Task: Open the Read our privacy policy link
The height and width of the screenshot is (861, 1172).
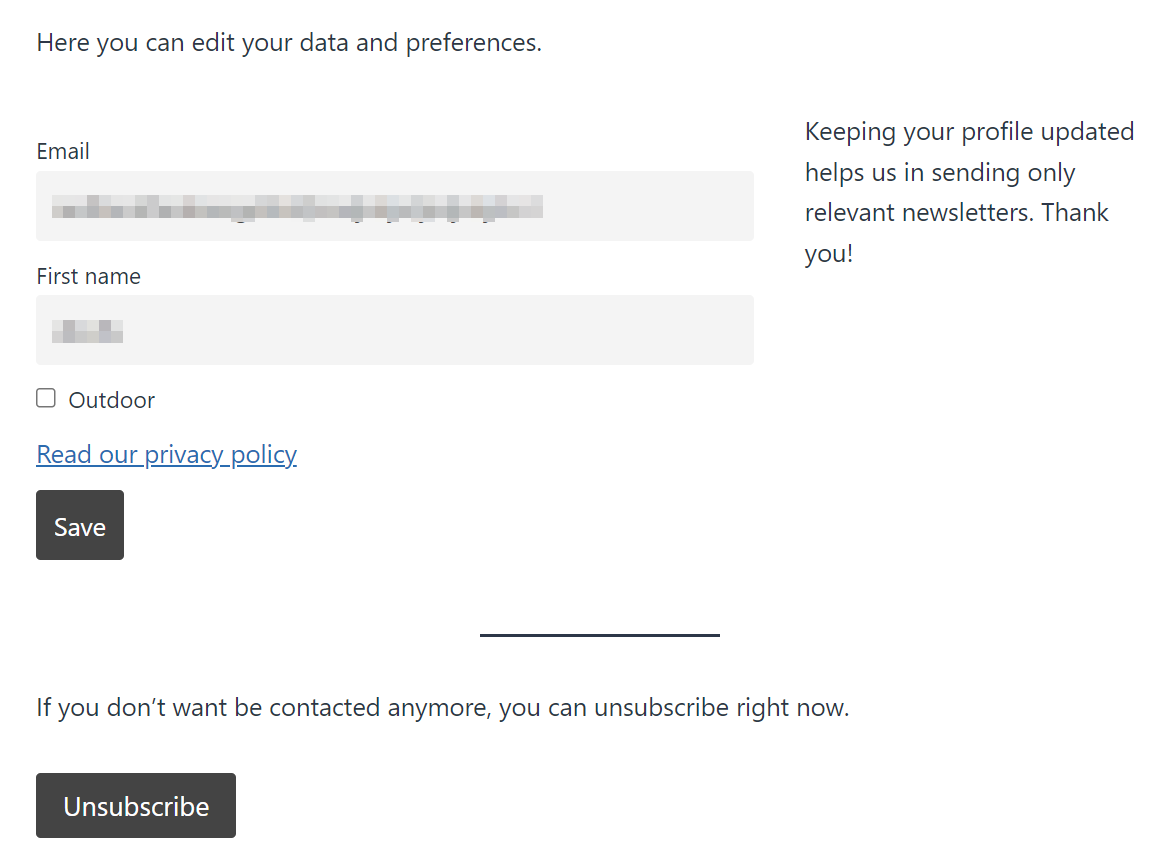Action: (166, 455)
